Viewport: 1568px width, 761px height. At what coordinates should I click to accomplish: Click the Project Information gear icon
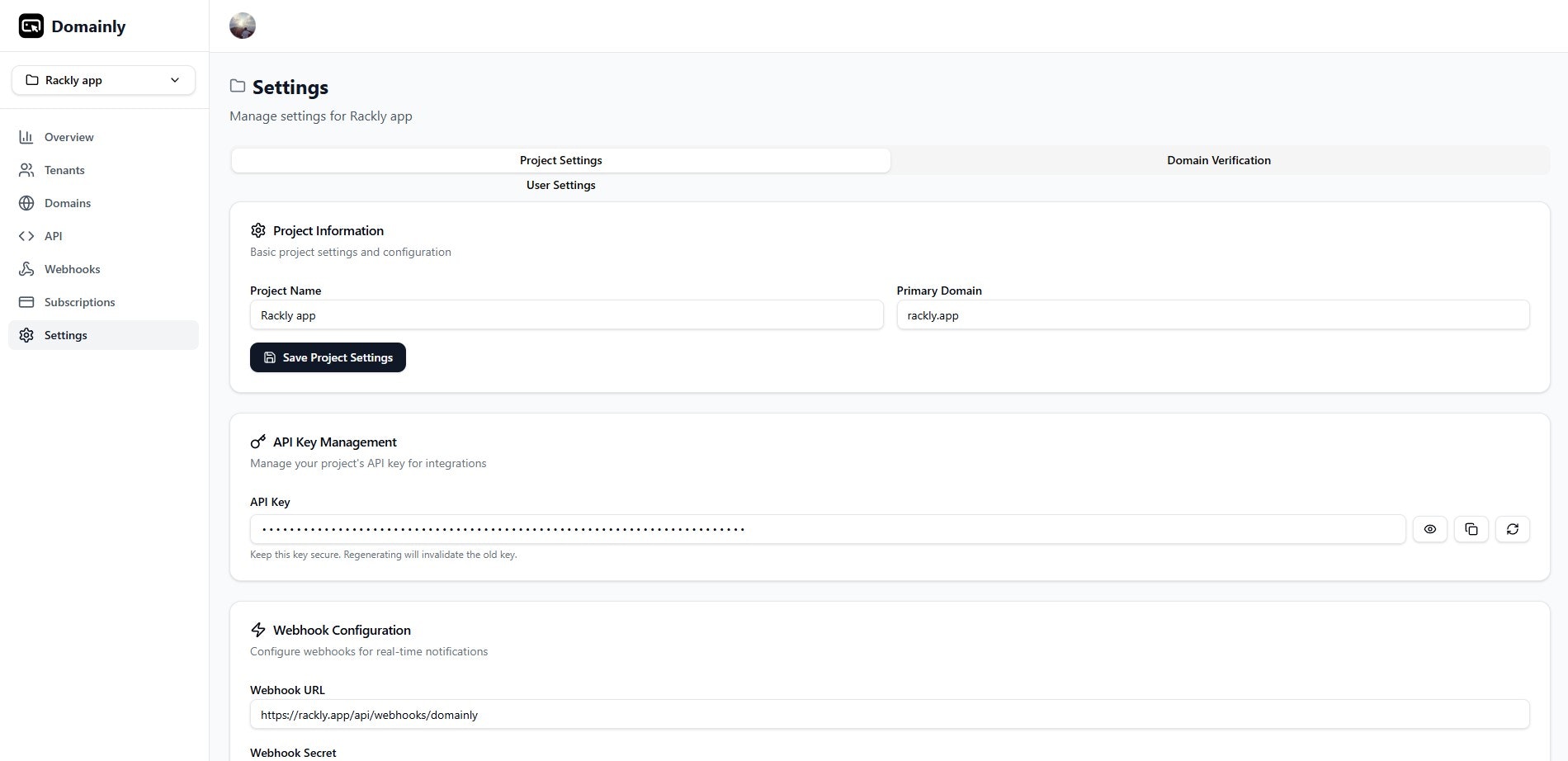(x=258, y=230)
